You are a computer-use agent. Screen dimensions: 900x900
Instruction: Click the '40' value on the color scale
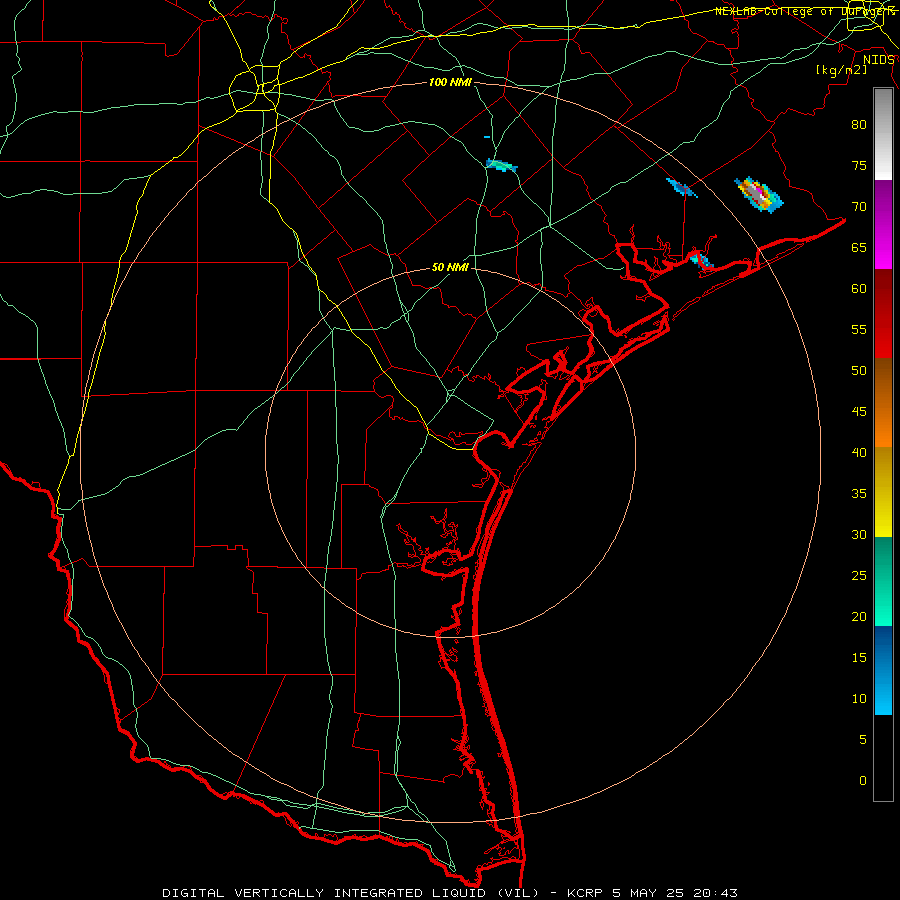[x=859, y=453]
